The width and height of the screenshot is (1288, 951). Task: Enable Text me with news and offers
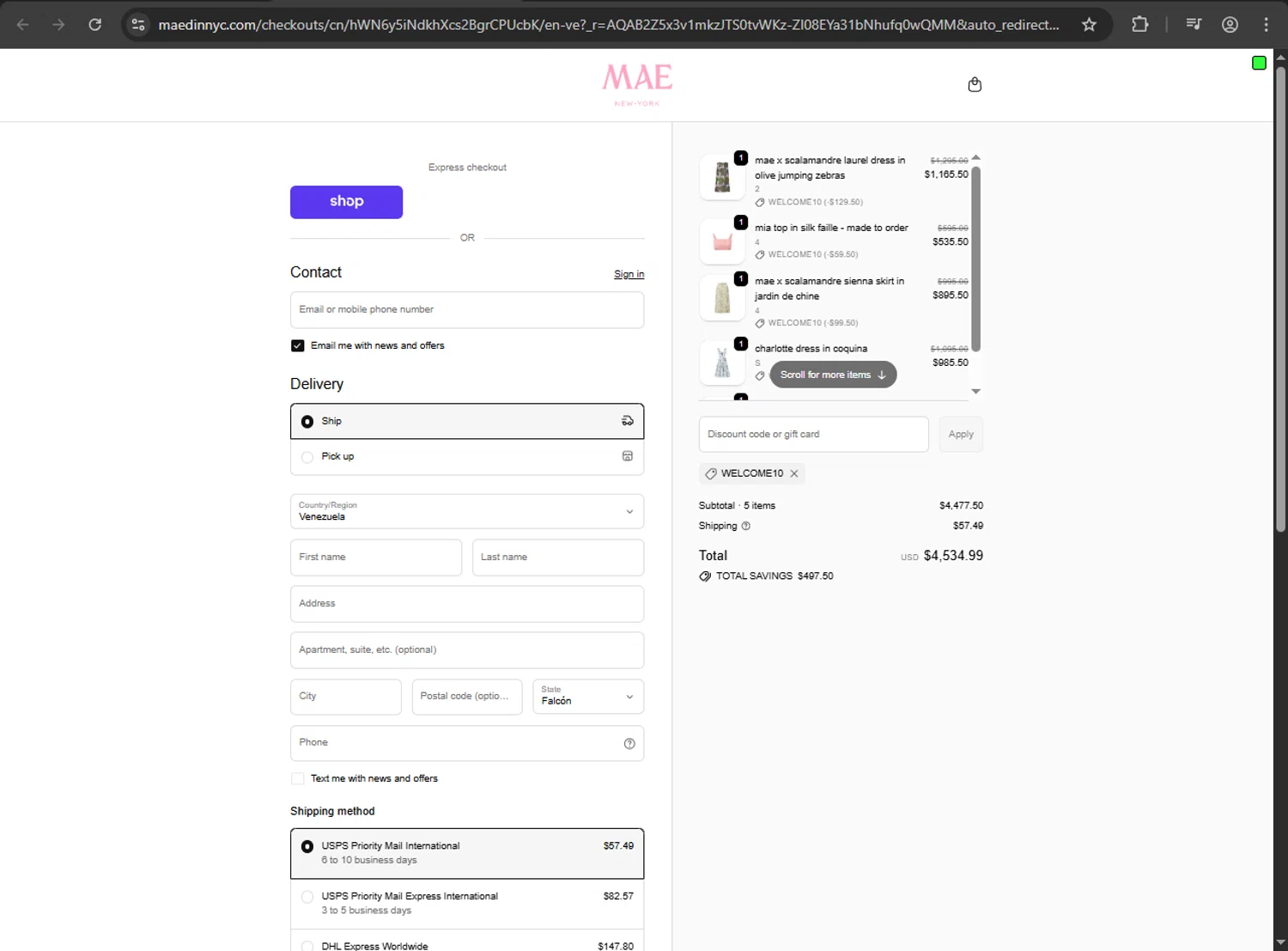click(x=298, y=778)
